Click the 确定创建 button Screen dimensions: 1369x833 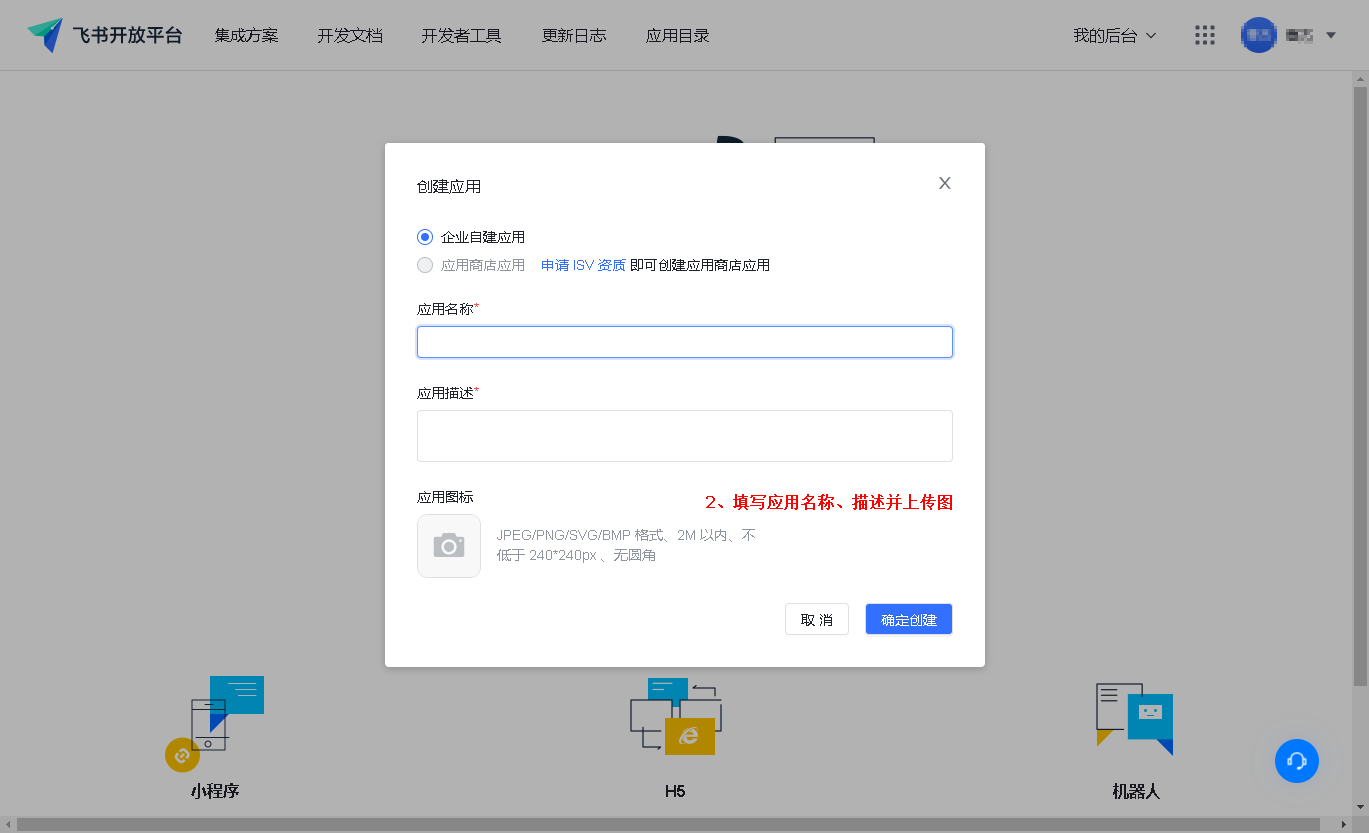(908, 619)
